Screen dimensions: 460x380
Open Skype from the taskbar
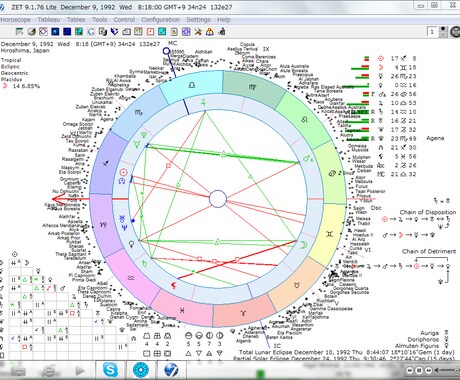click(110, 370)
